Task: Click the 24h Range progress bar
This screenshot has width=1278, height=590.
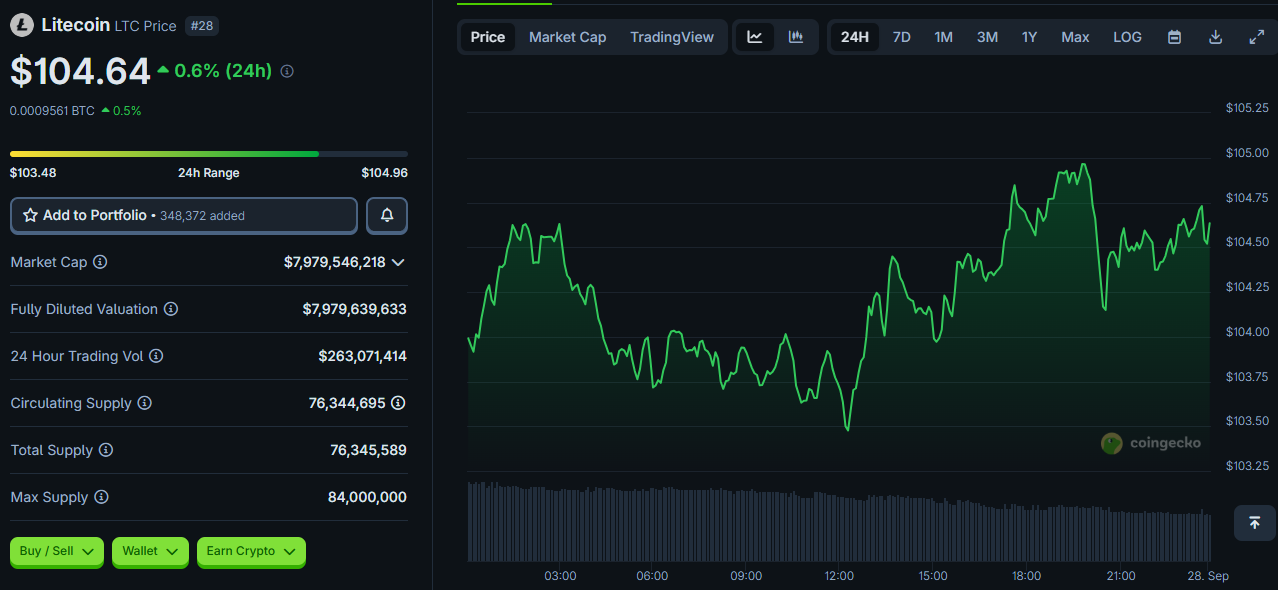Action: click(x=208, y=154)
